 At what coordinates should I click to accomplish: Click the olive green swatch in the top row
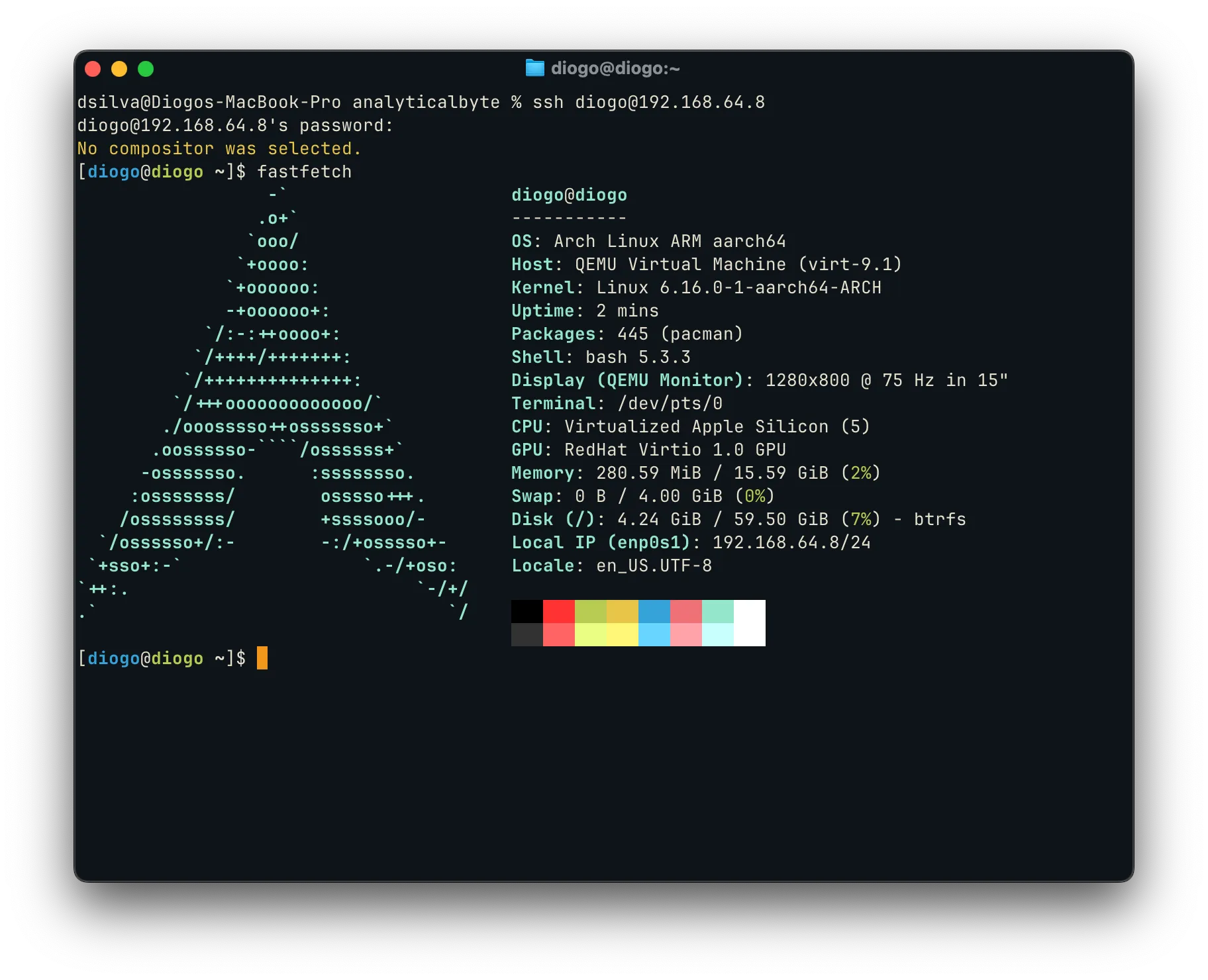click(591, 611)
